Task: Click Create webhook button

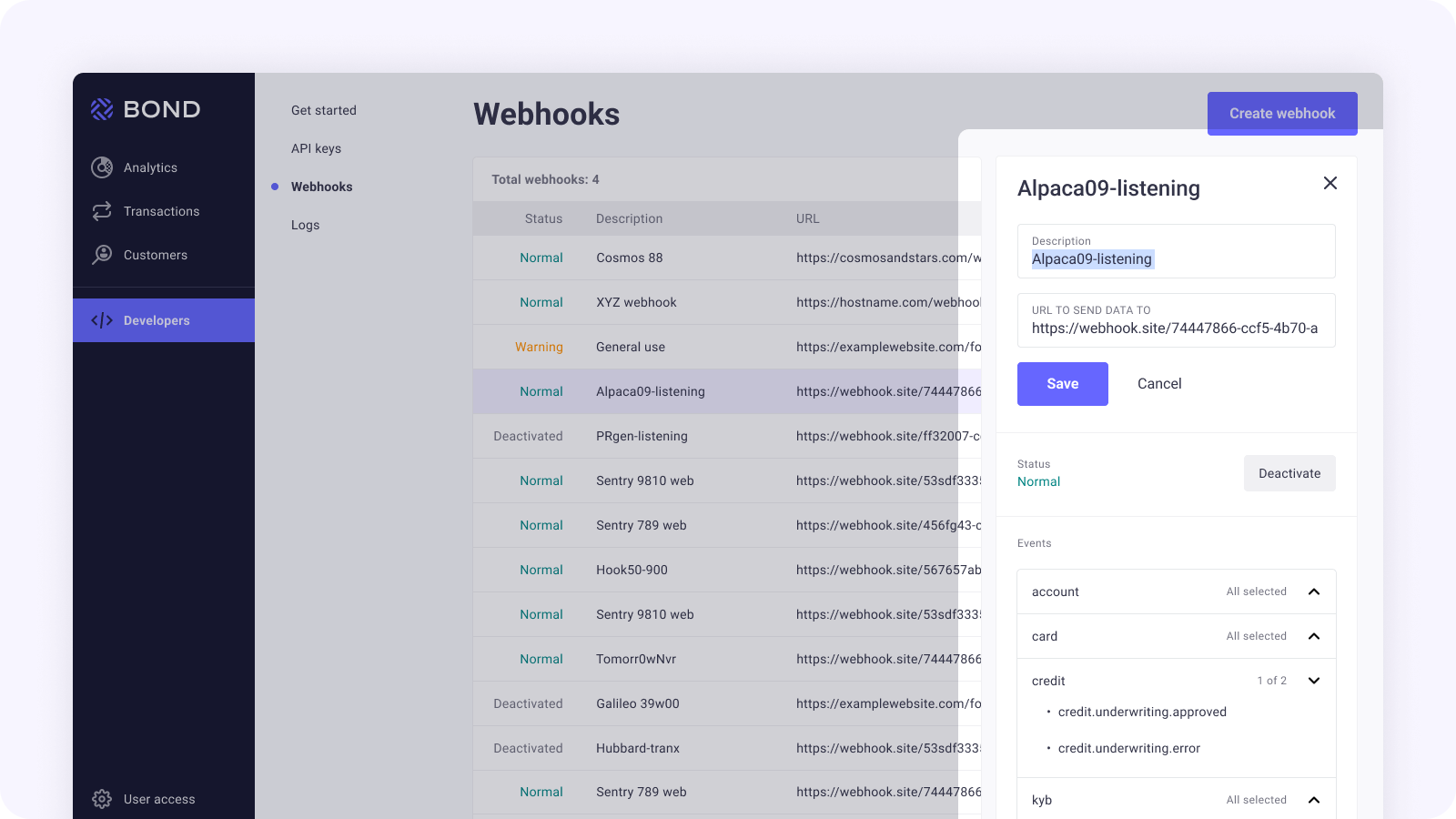Action: click(1282, 114)
